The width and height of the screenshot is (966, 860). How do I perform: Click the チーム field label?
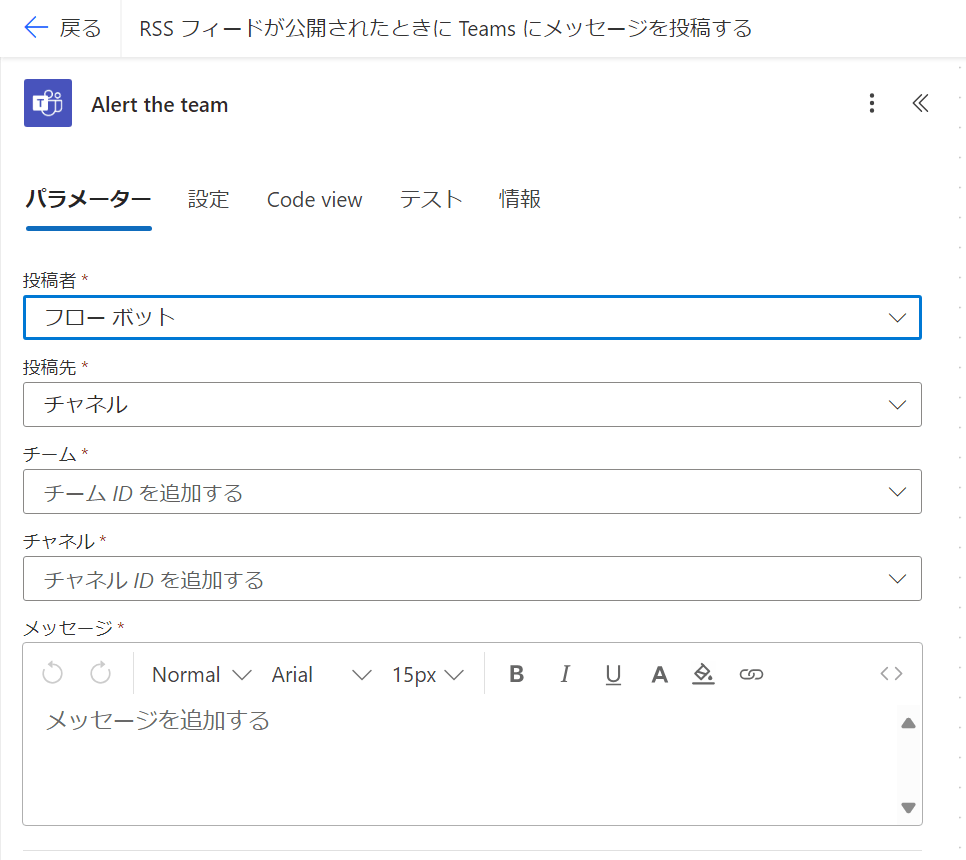pyautogui.click(x=49, y=454)
